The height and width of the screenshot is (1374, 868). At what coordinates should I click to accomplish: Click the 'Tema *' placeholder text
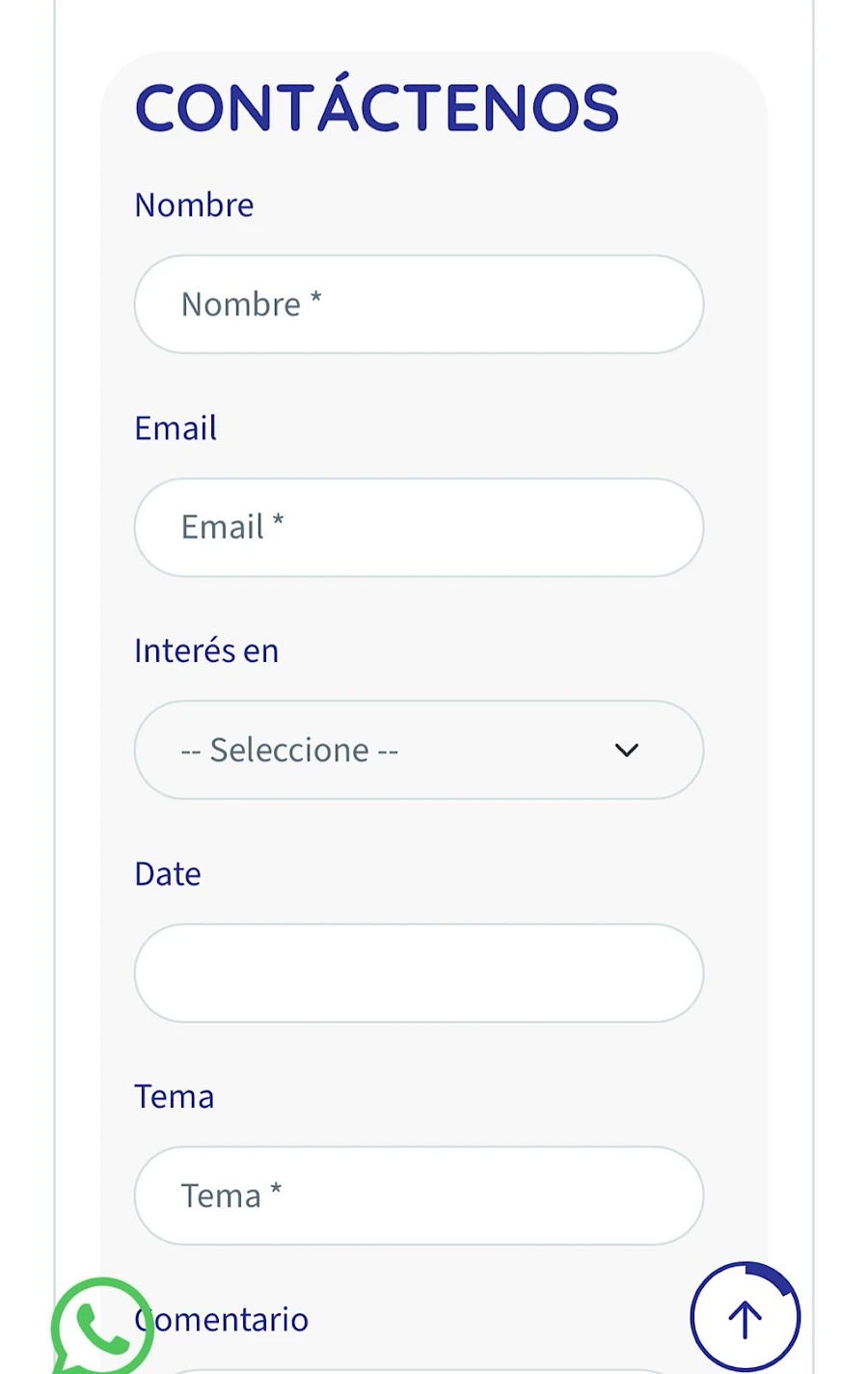point(231,1195)
